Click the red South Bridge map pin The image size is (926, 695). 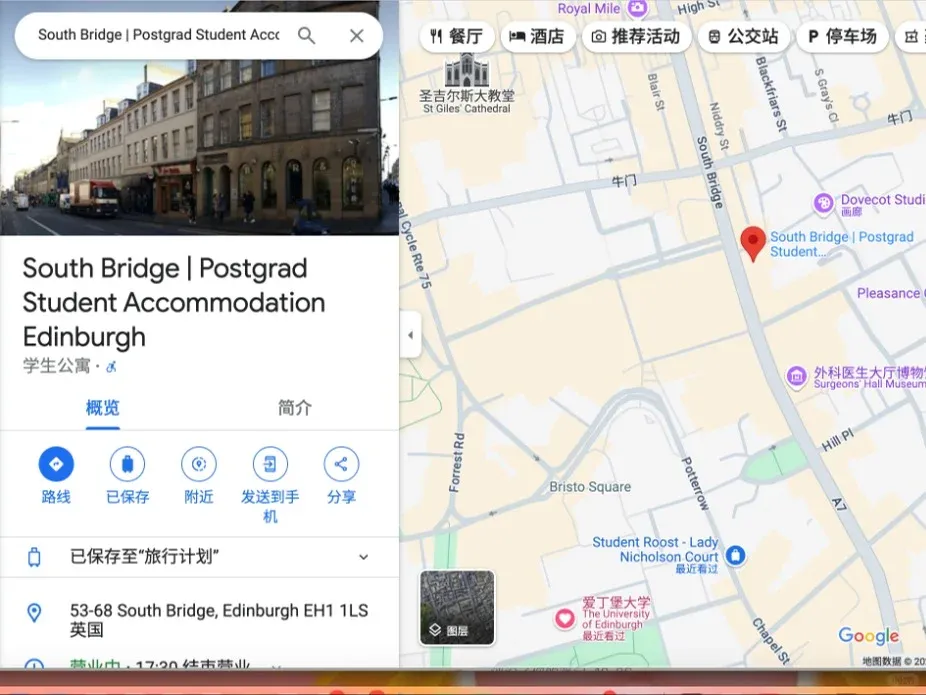click(753, 243)
